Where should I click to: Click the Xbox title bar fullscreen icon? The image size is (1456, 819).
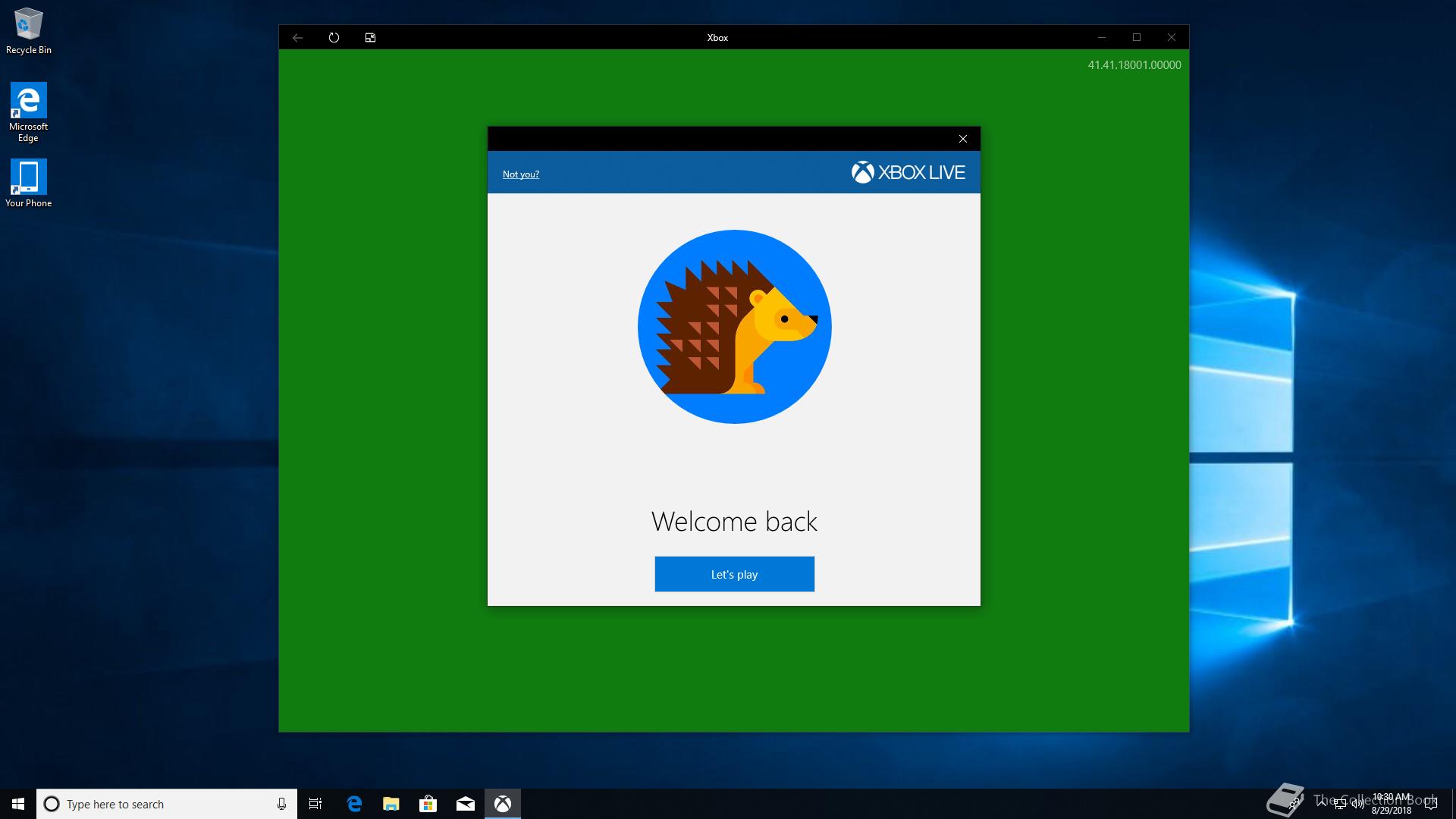tap(370, 37)
